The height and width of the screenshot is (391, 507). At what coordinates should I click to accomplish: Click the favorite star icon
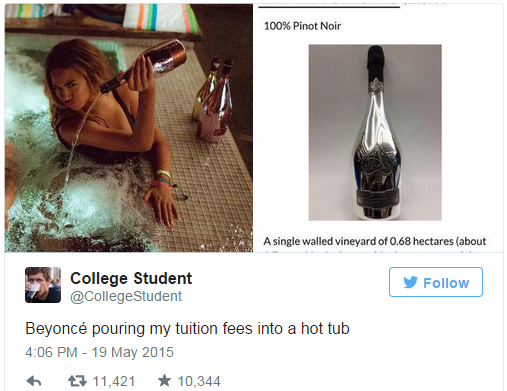coord(164,380)
